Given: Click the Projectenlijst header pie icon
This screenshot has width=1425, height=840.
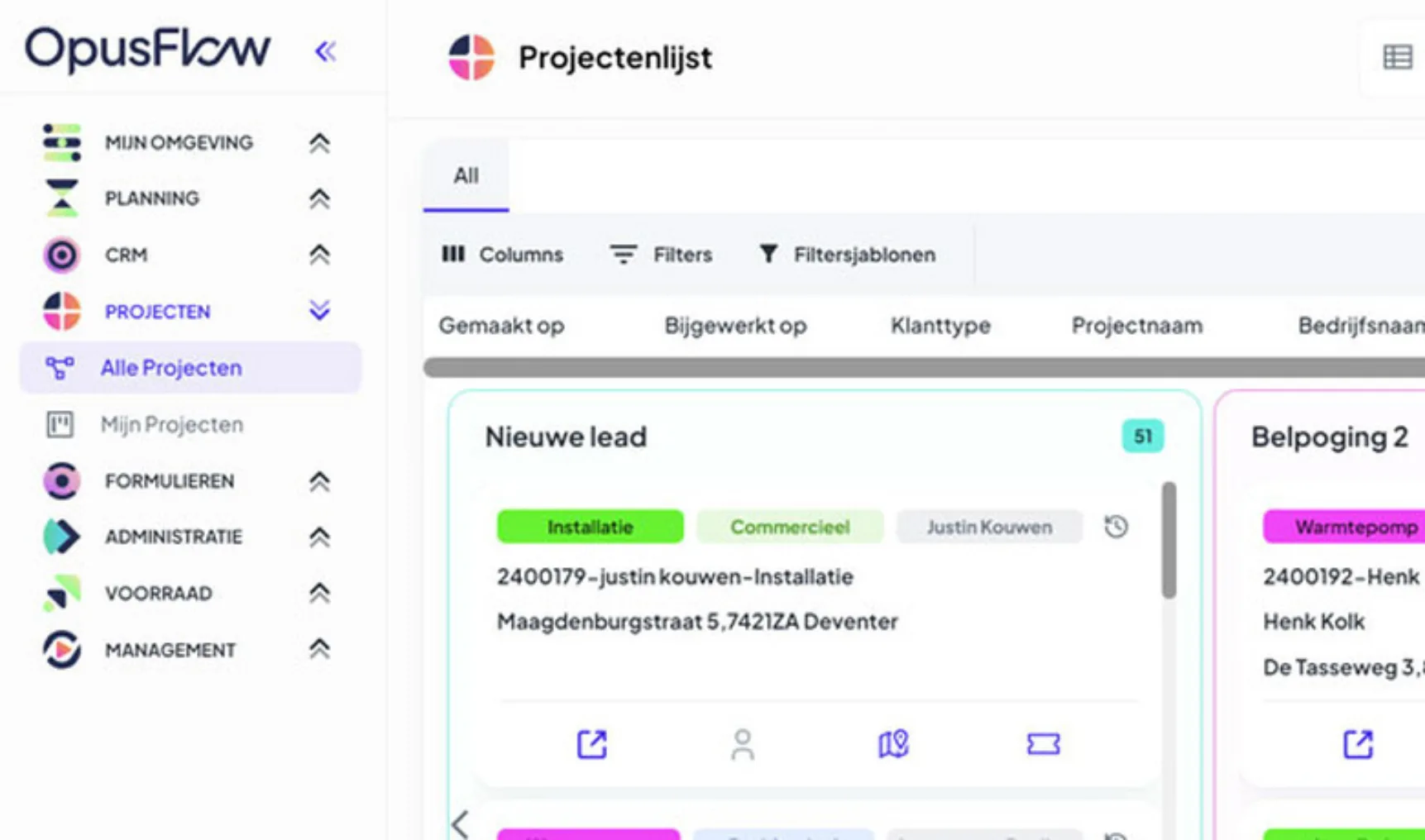Looking at the screenshot, I should [471, 57].
